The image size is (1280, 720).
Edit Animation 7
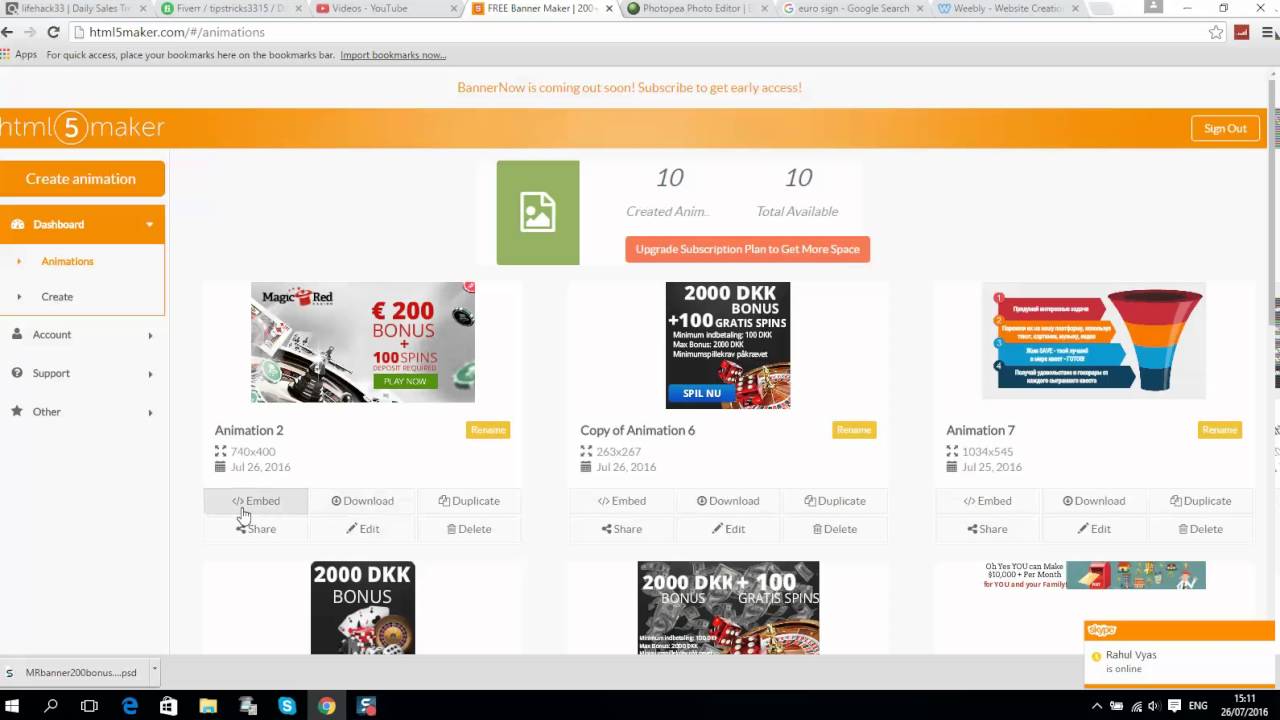click(x=1094, y=529)
